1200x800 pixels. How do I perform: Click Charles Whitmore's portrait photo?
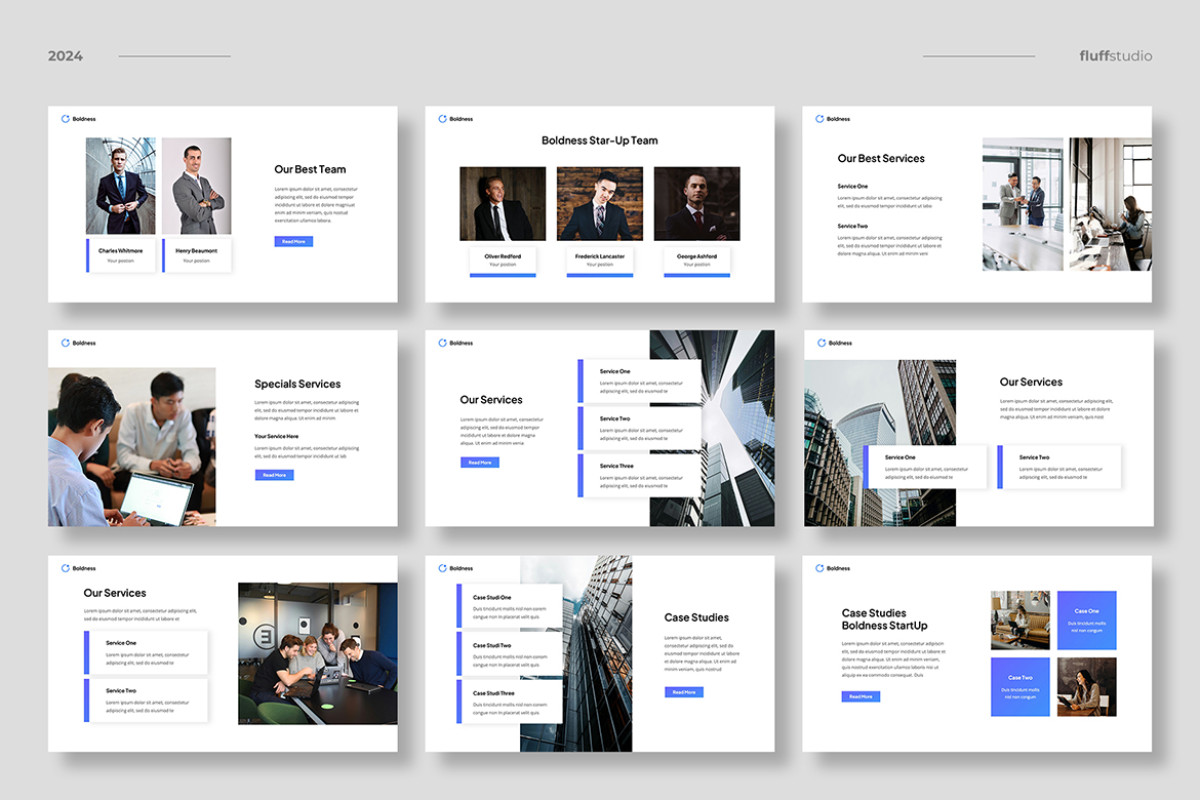click(x=119, y=183)
